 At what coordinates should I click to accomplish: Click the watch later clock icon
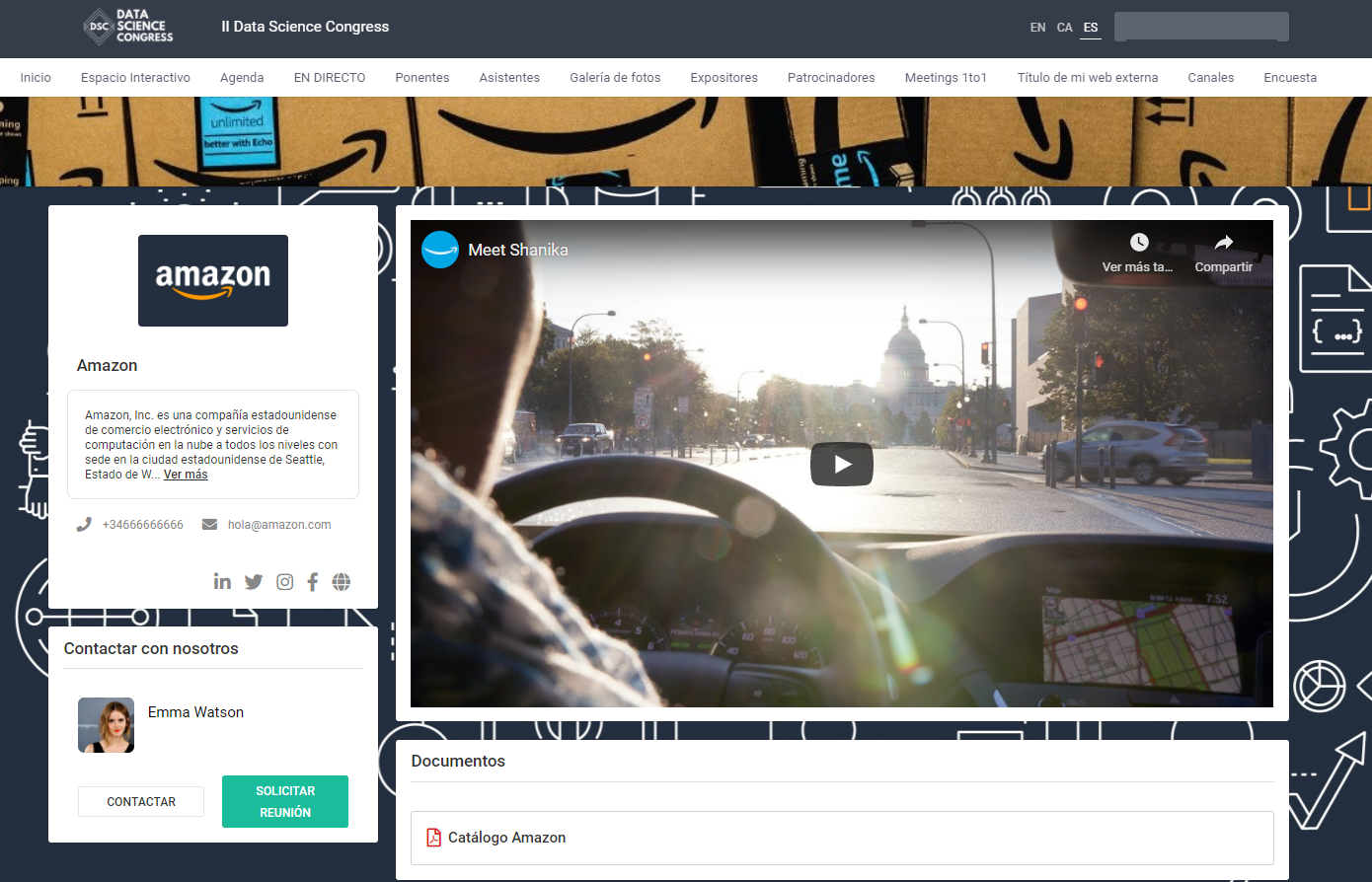click(x=1139, y=242)
